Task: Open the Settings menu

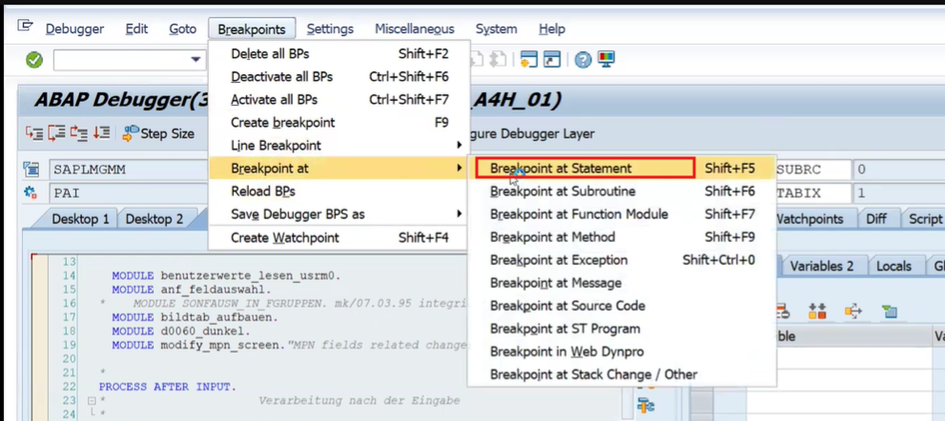Action: (330, 29)
